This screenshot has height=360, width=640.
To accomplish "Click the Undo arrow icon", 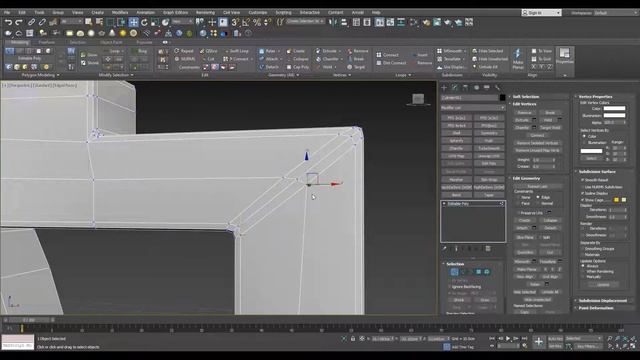I will (x=8, y=22).
